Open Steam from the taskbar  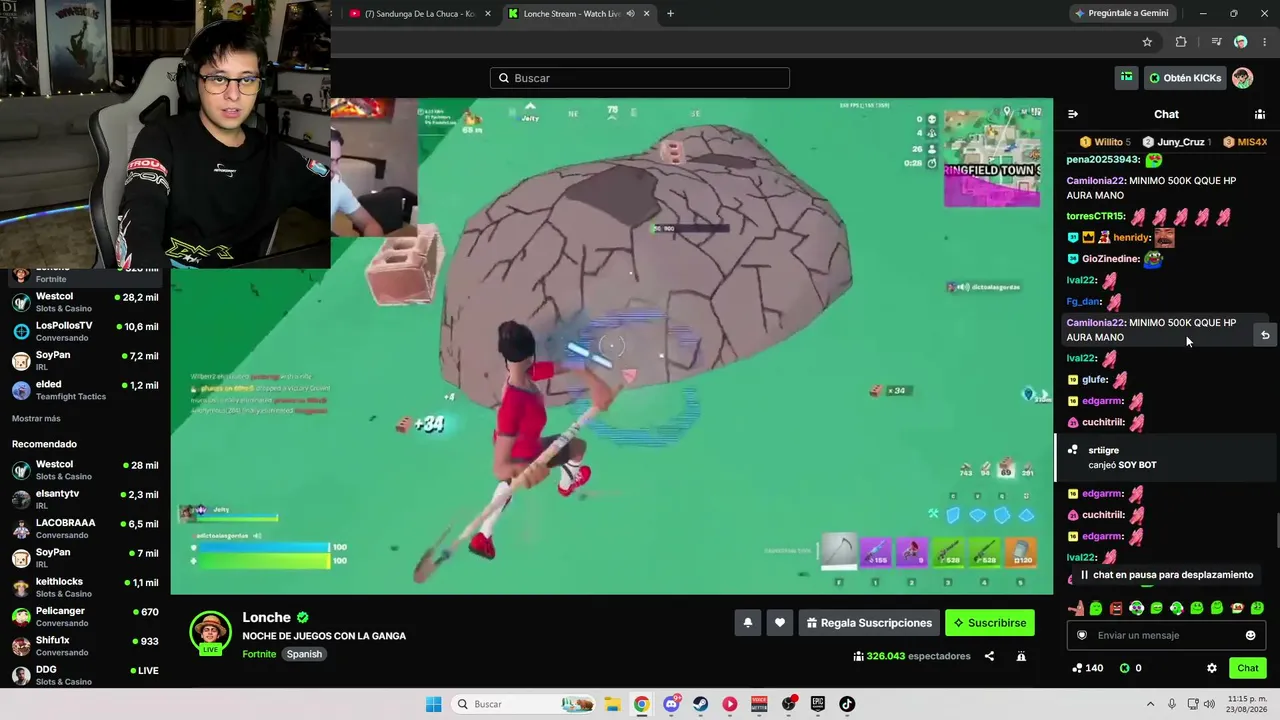(x=700, y=704)
